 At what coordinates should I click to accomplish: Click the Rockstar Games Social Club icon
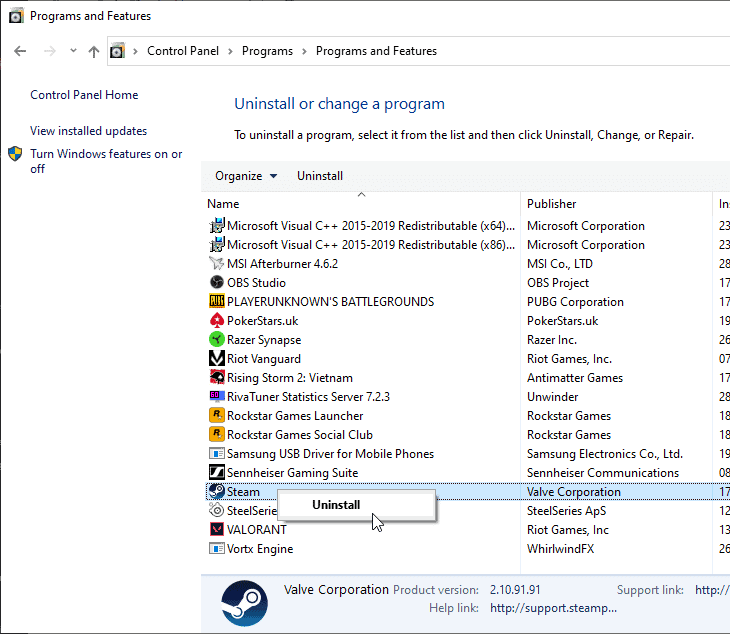point(216,435)
